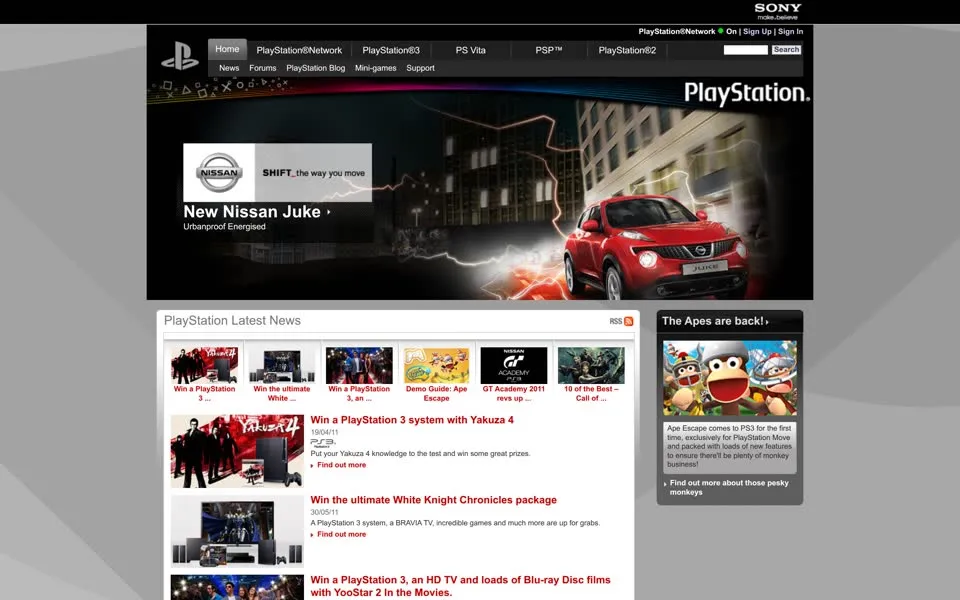The height and width of the screenshot is (600, 960).
Task: Open News in the submenu
Action: tap(229, 68)
